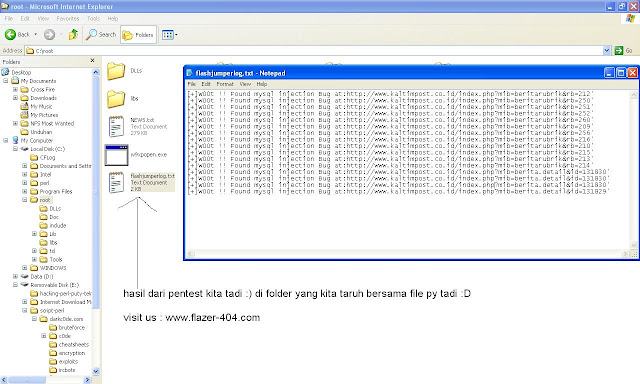Select the CFLog folder in tree
This screenshot has width=640, height=384.
click(x=47, y=158)
